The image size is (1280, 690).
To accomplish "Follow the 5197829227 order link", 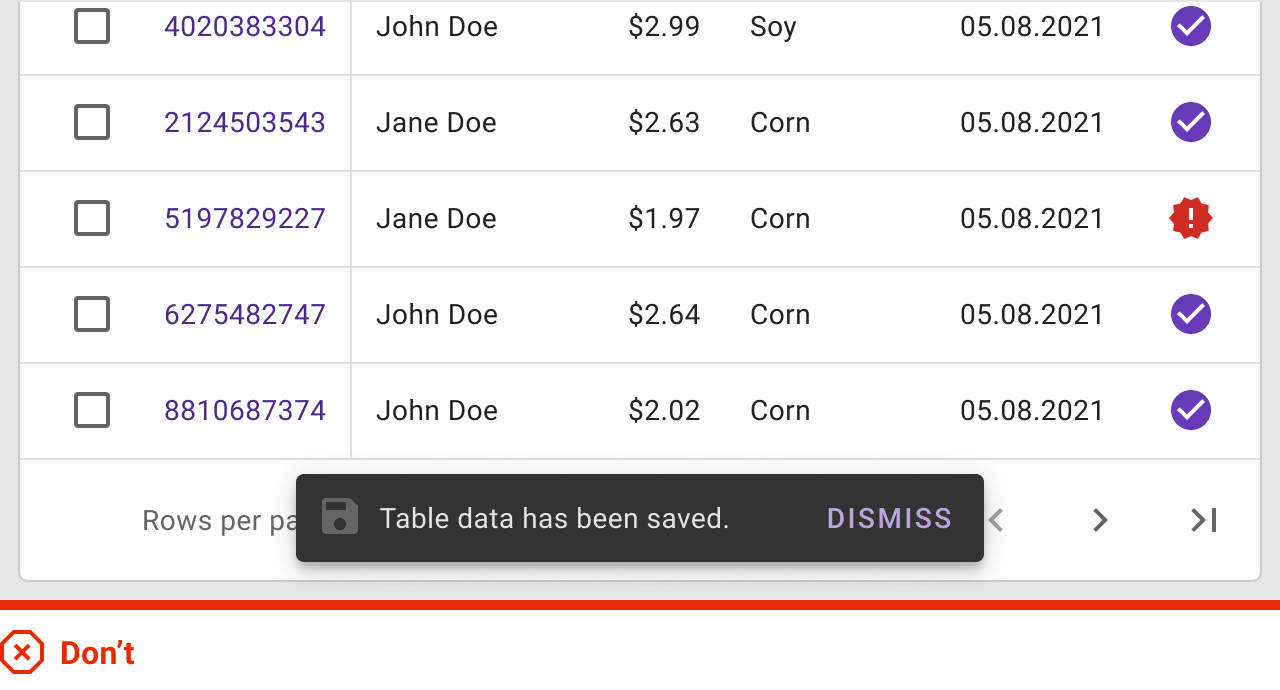I will tap(245, 218).
